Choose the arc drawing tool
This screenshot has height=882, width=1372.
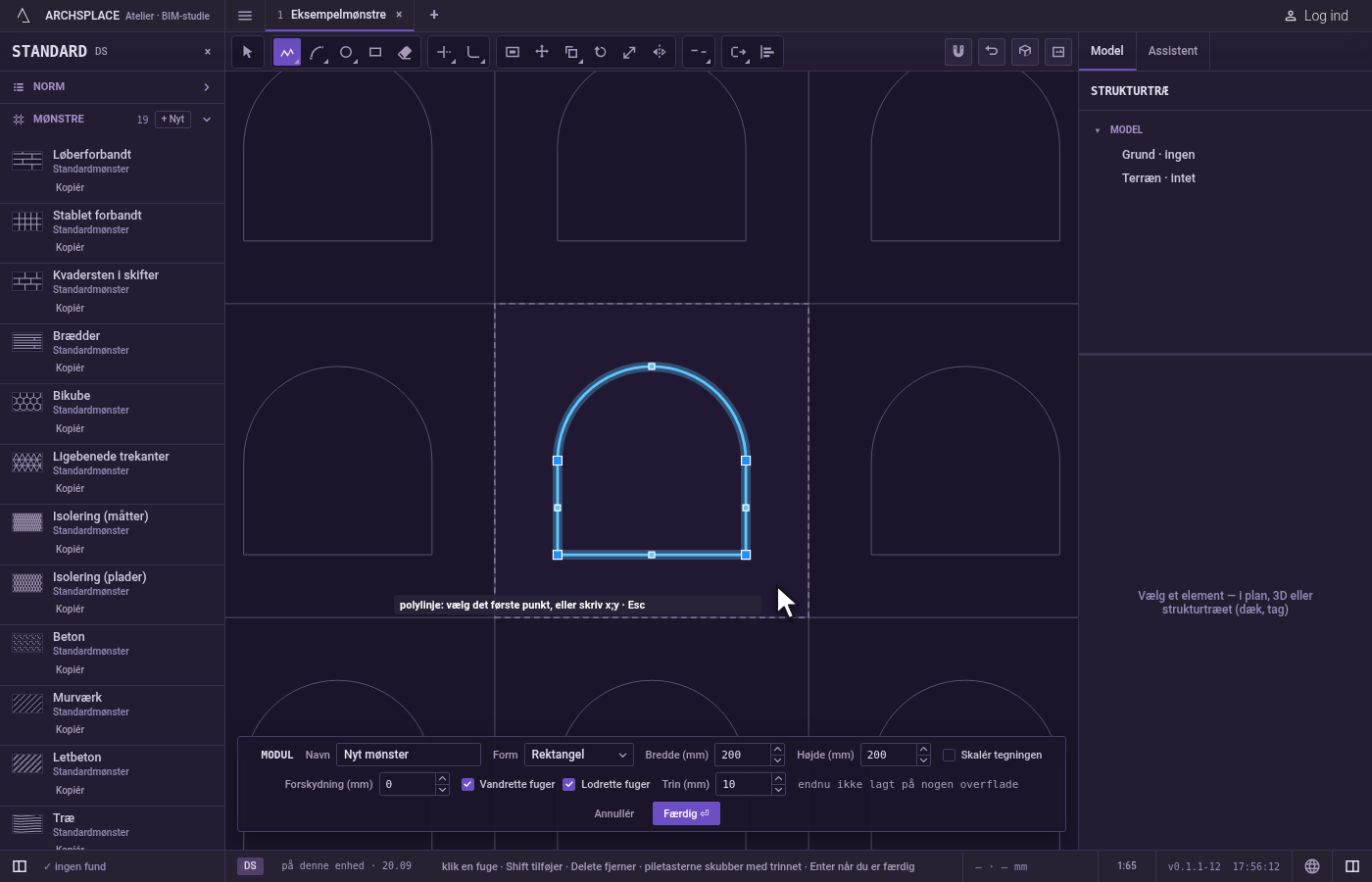pyautogui.click(x=317, y=52)
